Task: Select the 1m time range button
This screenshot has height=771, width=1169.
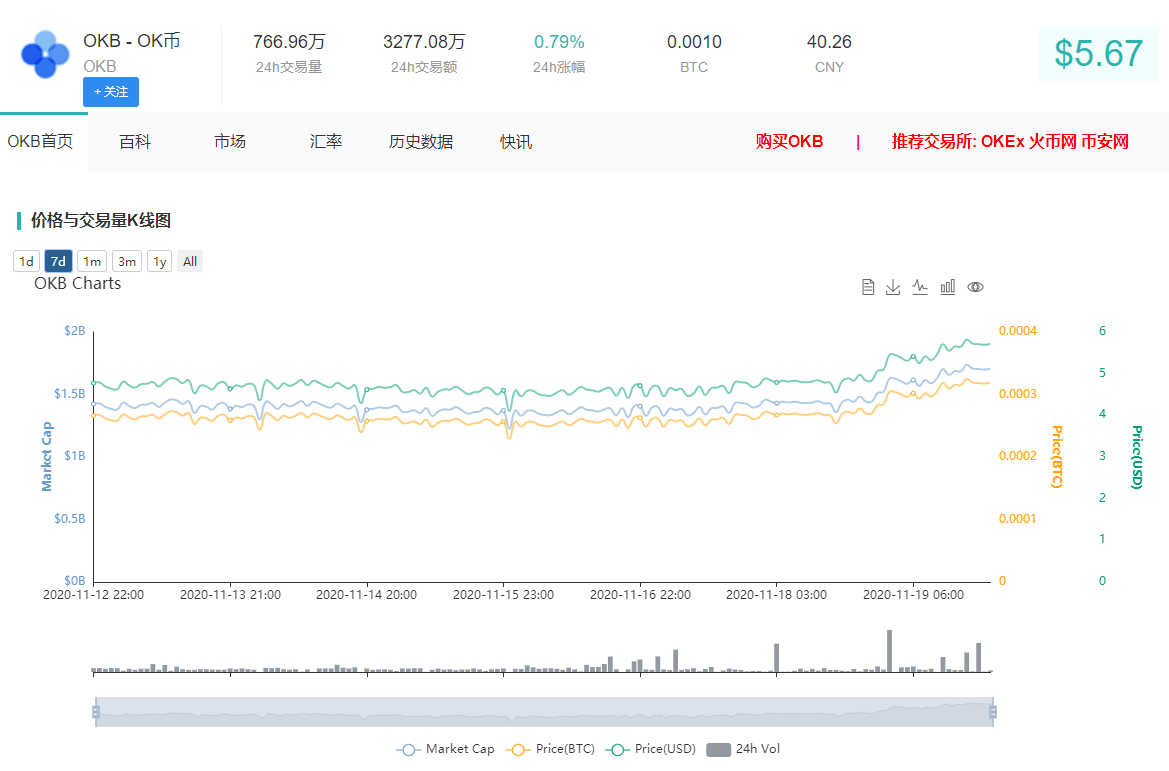Action: [92, 262]
